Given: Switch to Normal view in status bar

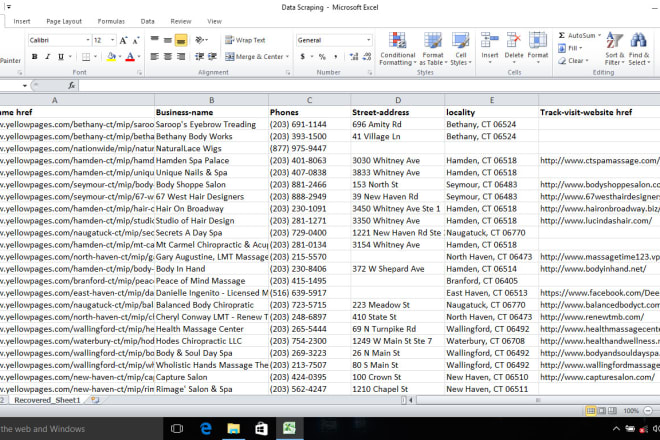Looking at the screenshot, I should tap(591, 411).
